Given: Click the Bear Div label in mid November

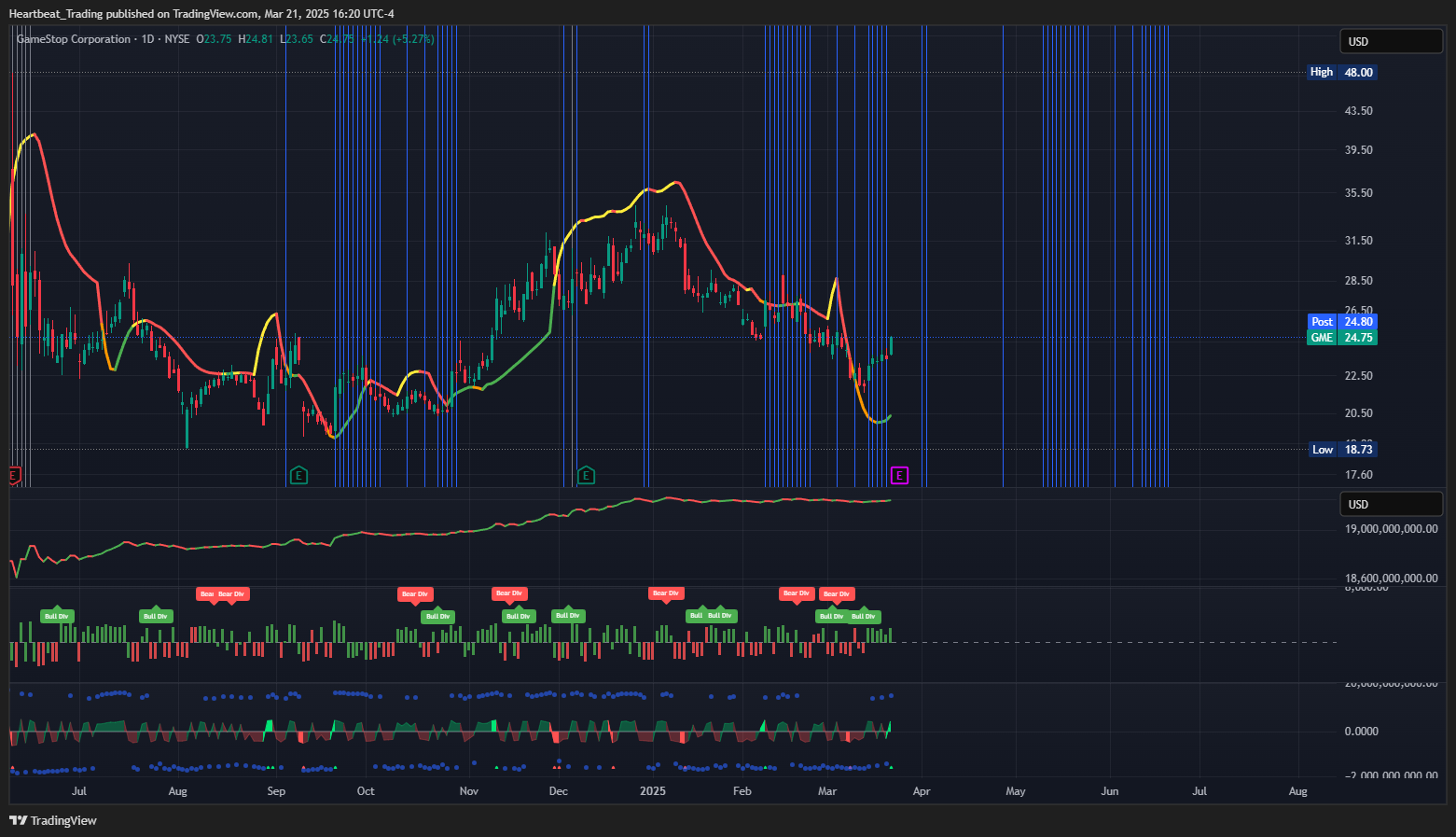Looking at the screenshot, I should click(x=509, y=593).
